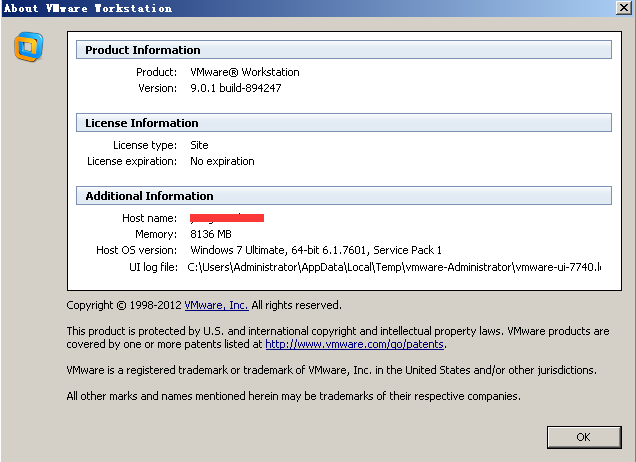
Task: Close the About VMware Workstation dialog
Action: pyautogui.click(x=623, y=8)
